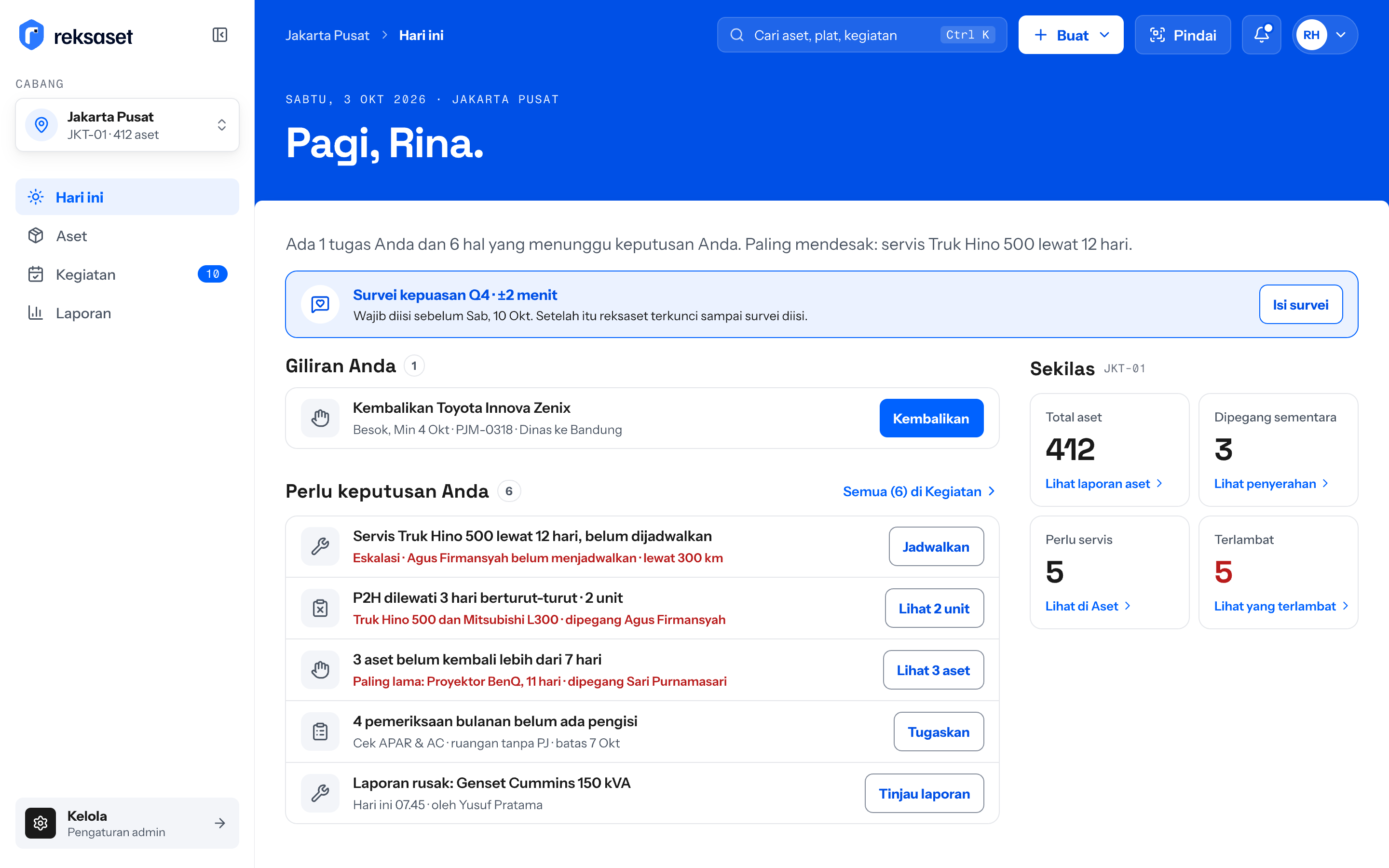Viewport: 1389px width, 868px height.
Task: Expand the profile menu chevron
Action: 1341,35
